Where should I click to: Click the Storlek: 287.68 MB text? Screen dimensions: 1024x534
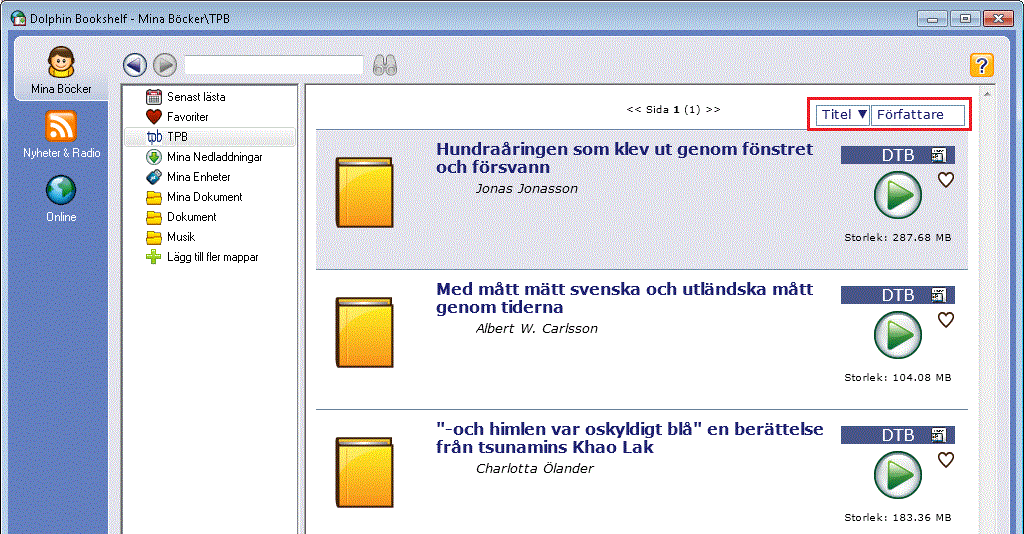tap(897, 238)
